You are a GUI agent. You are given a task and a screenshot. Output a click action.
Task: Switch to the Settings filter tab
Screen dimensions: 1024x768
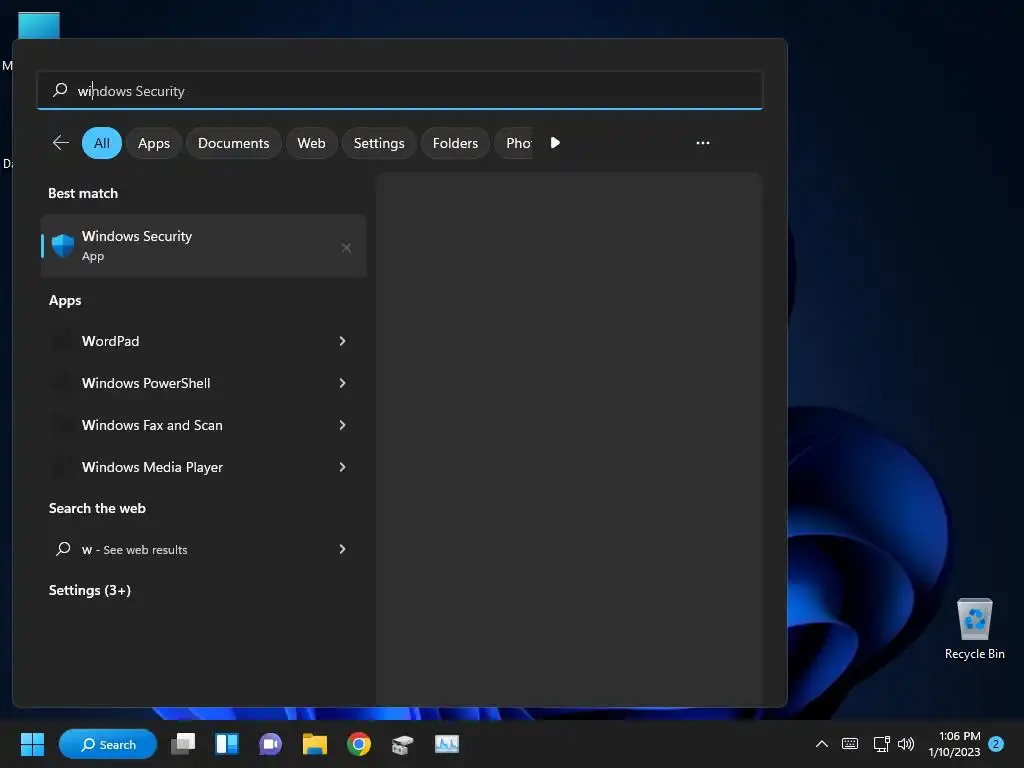379,143
